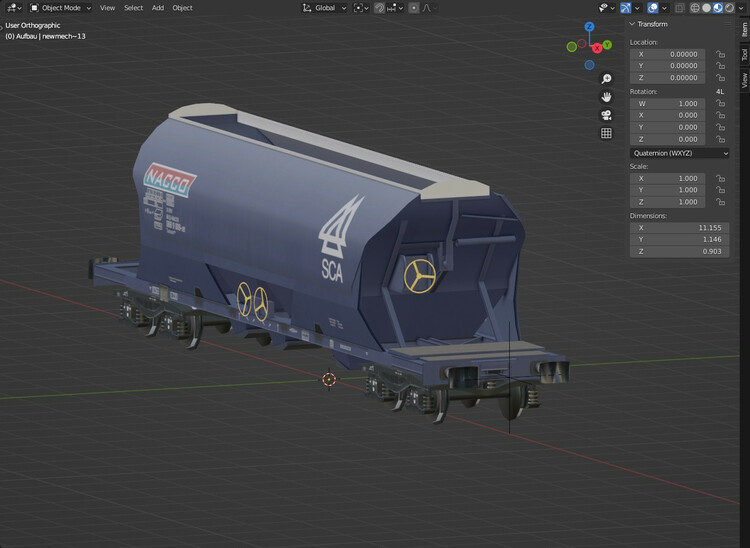This screenshot has height=548, width=750.
Task: Open object type visibility dropdown
Action: [x=607, y=8]
